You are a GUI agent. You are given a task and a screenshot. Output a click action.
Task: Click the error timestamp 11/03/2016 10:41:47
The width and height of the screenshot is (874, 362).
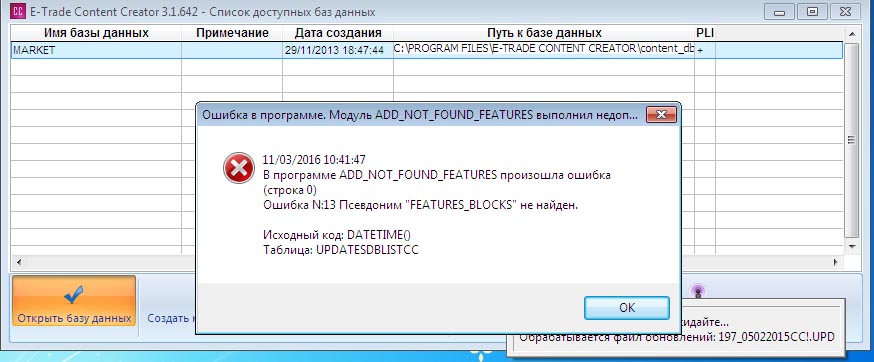click(314, 161)
